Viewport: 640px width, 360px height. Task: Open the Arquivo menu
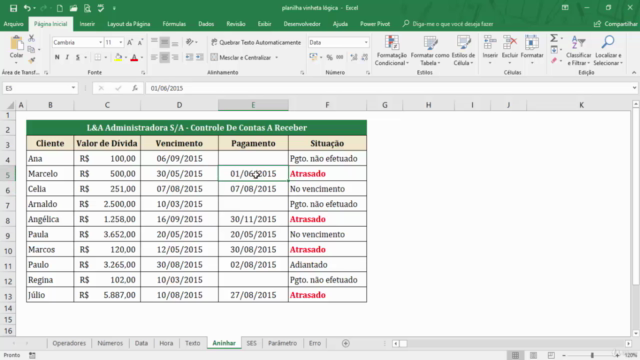(13, 24)
